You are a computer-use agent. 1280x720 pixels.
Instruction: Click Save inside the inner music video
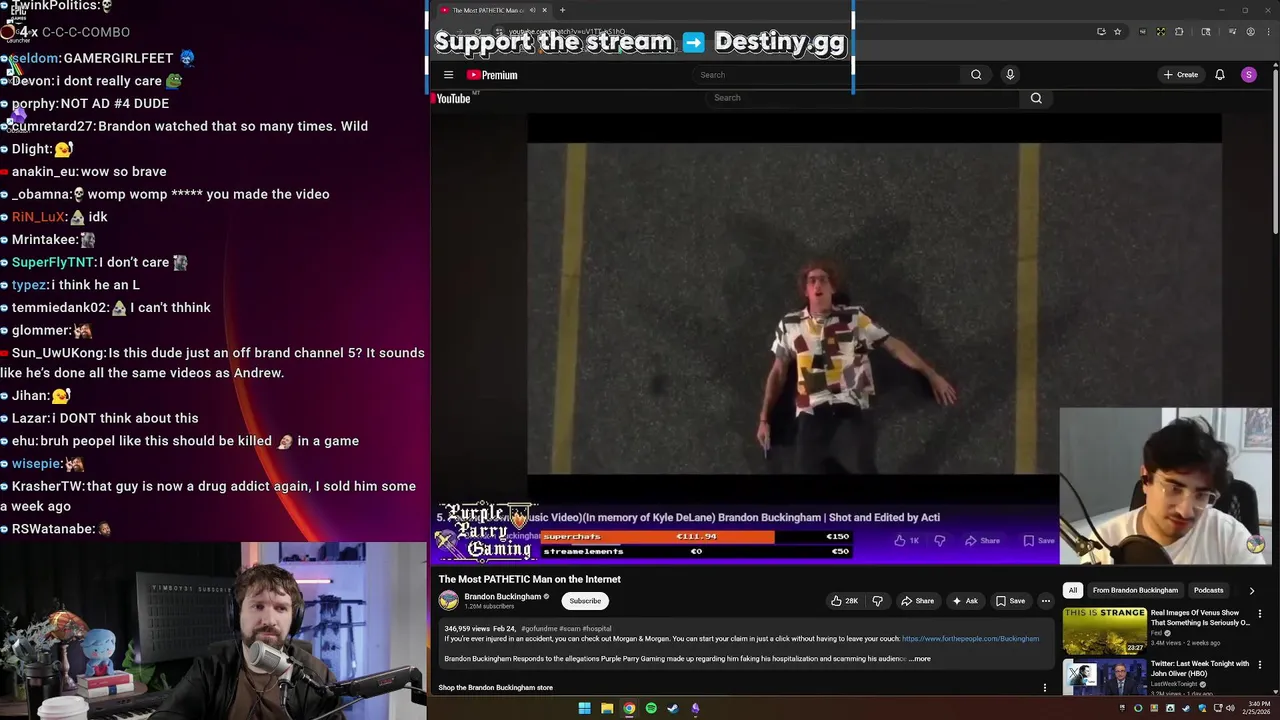click(x=1038, y=540)
